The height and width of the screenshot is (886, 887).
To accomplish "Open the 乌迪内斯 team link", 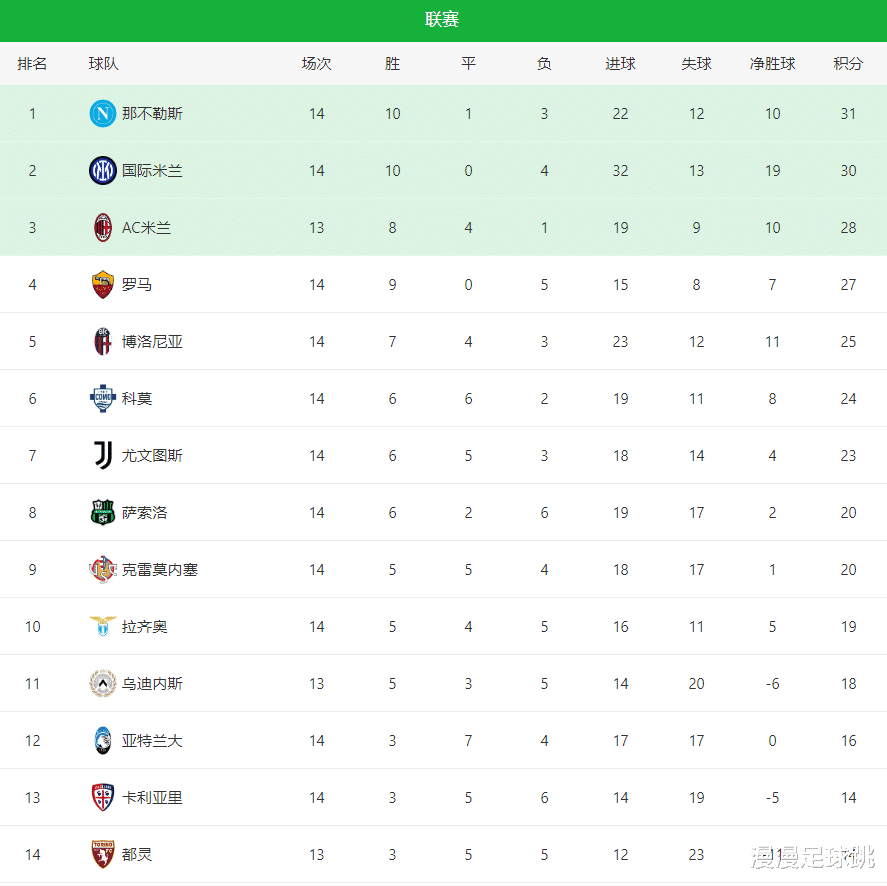I will [152, 684].
